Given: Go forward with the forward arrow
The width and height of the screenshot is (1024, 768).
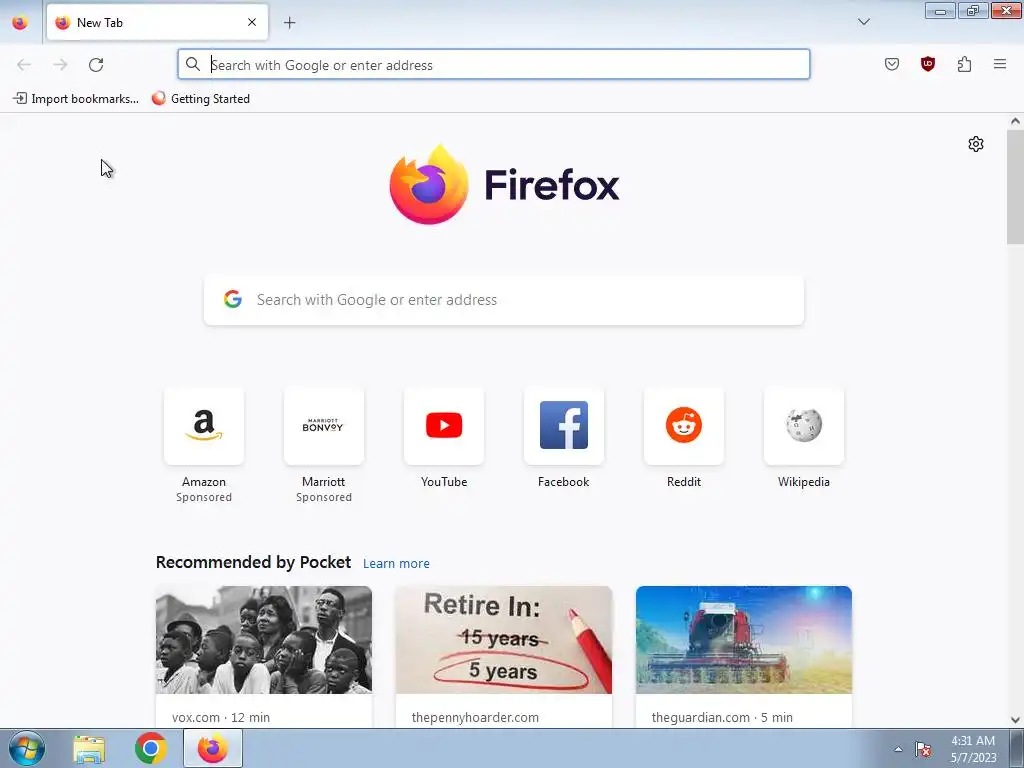Looking at the screenshot, I should tap(60, 65).
